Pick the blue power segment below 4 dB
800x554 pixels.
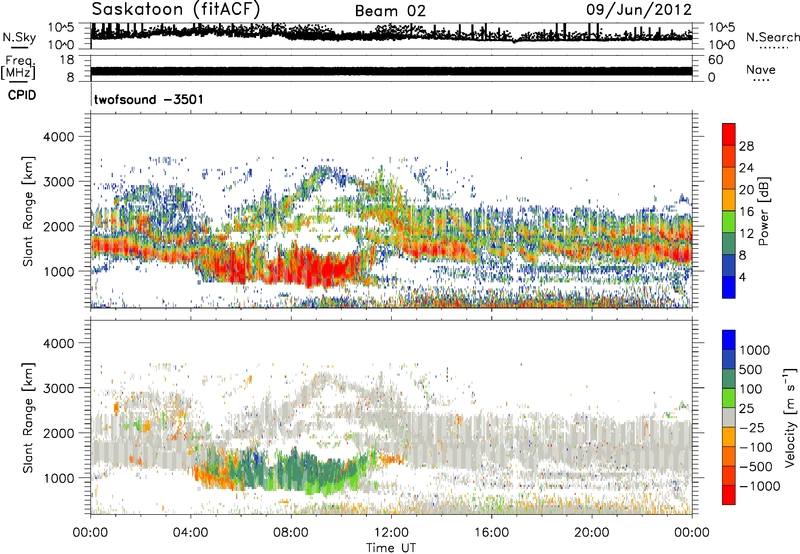click(729, 287)
